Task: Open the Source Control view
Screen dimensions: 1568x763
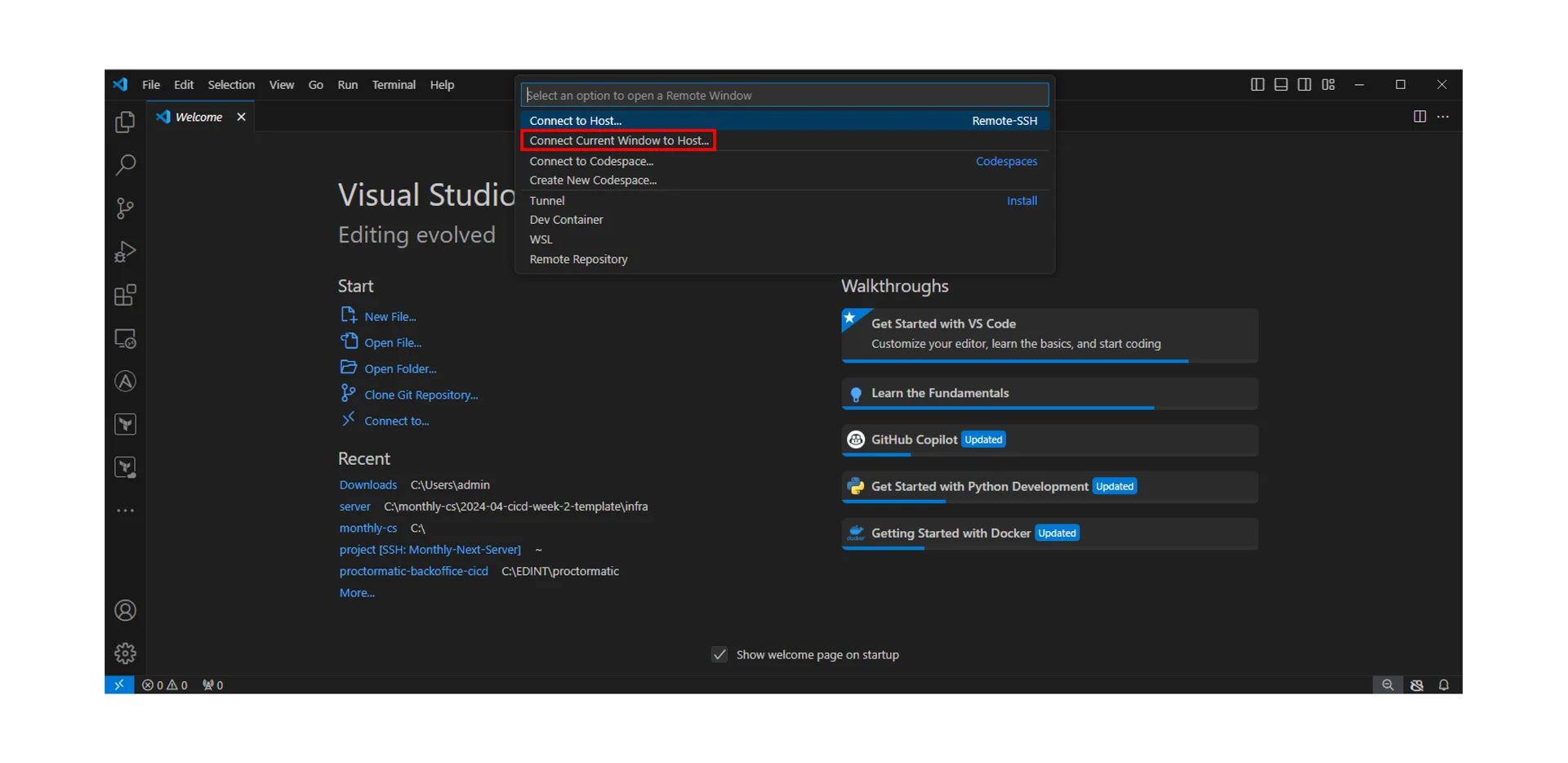Action: [125, 208]
